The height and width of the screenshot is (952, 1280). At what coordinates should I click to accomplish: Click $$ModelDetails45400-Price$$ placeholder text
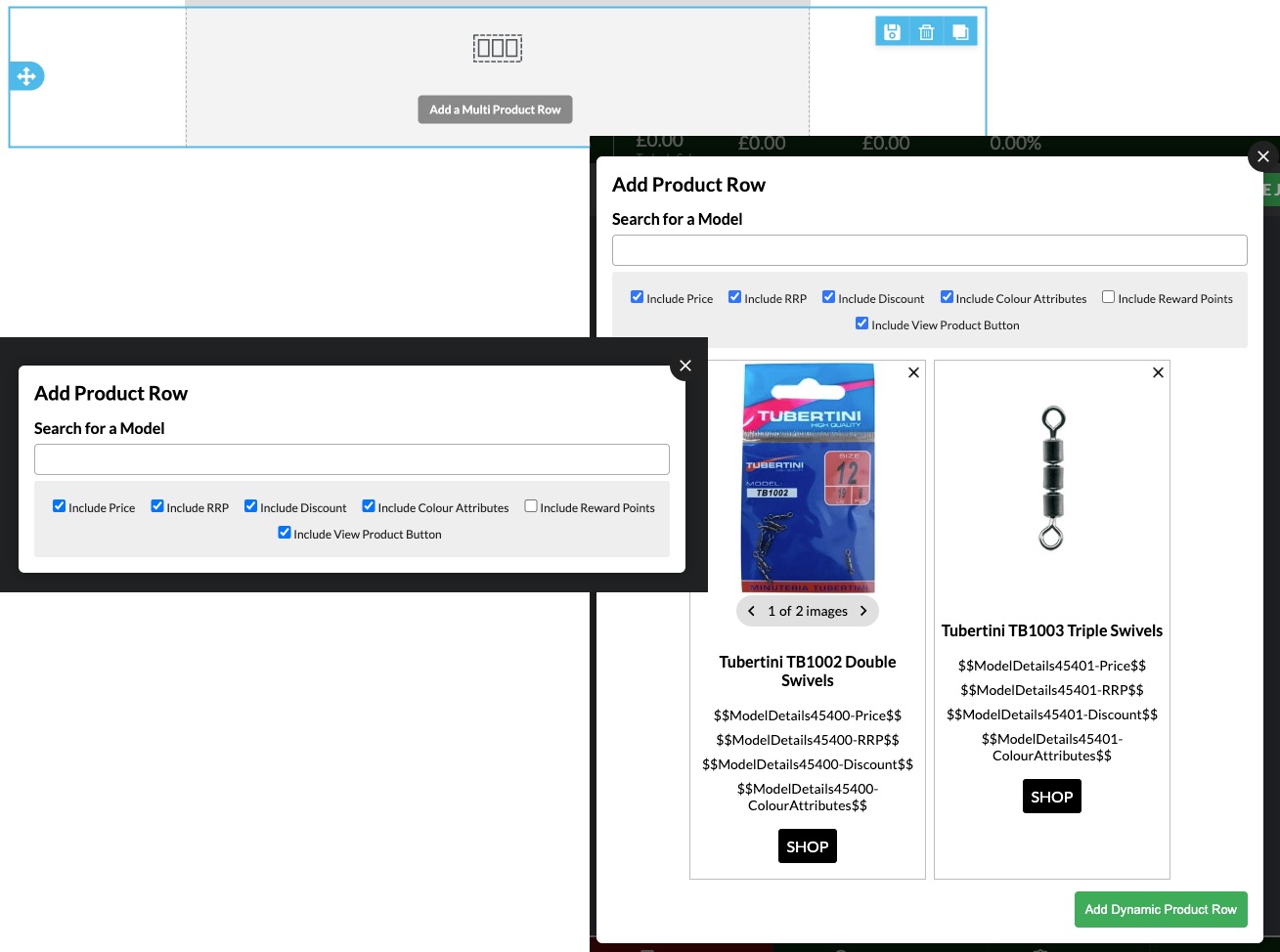coord(808,715)
